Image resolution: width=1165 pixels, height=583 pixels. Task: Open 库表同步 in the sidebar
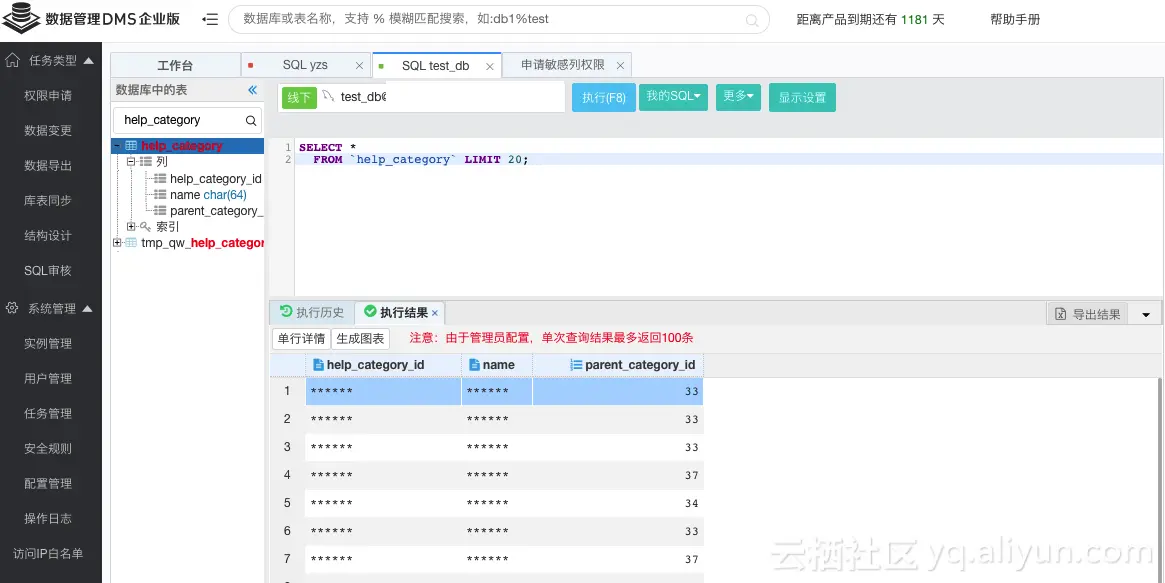[x=48, y=201]
